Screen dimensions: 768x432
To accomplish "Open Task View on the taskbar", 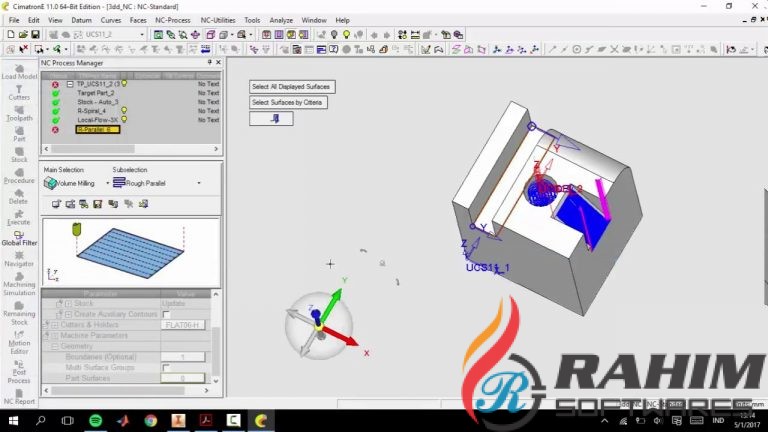I will point(68,421).
